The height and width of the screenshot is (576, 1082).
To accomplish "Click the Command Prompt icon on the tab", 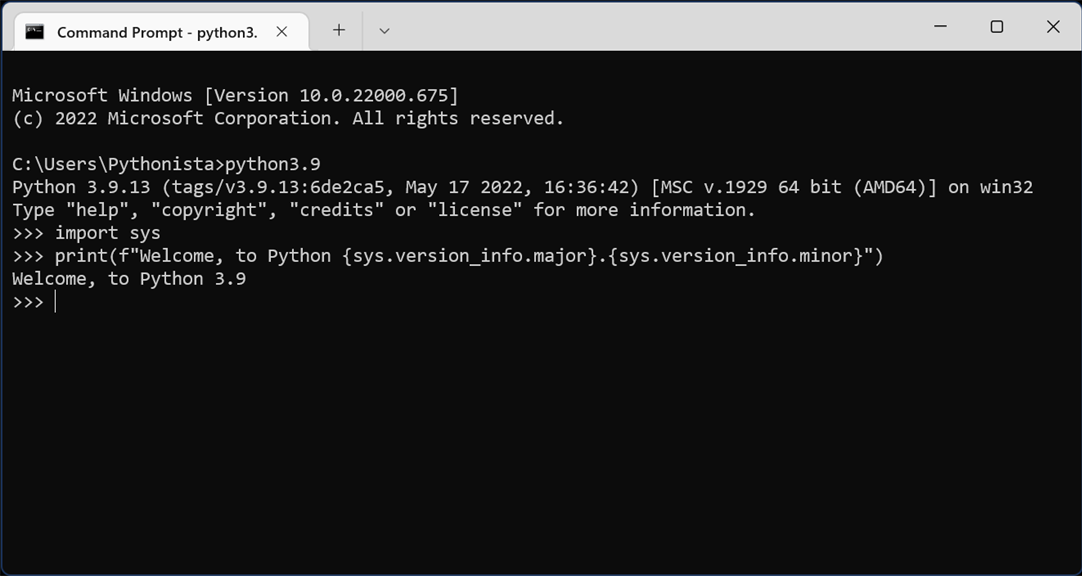I will (33, 31).
